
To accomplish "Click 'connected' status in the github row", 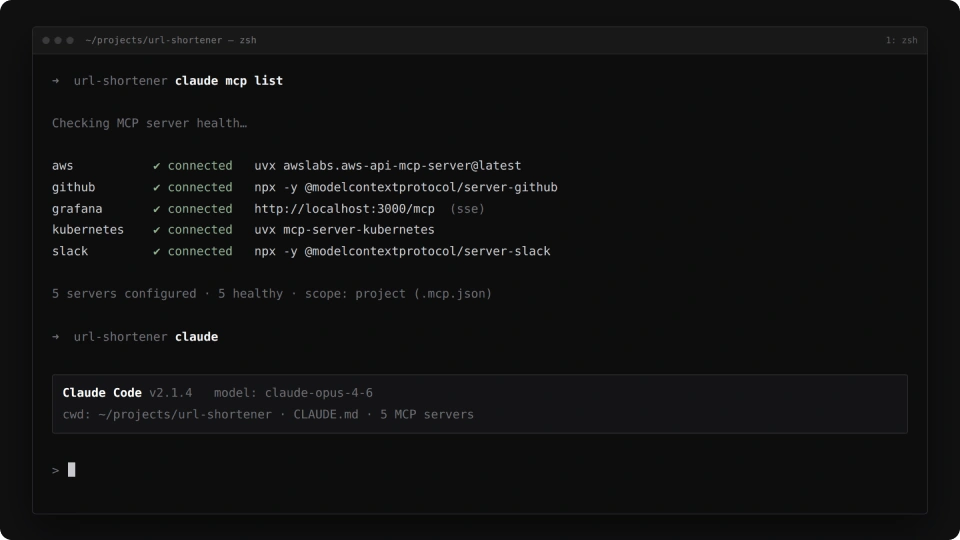I will [200, 187].
